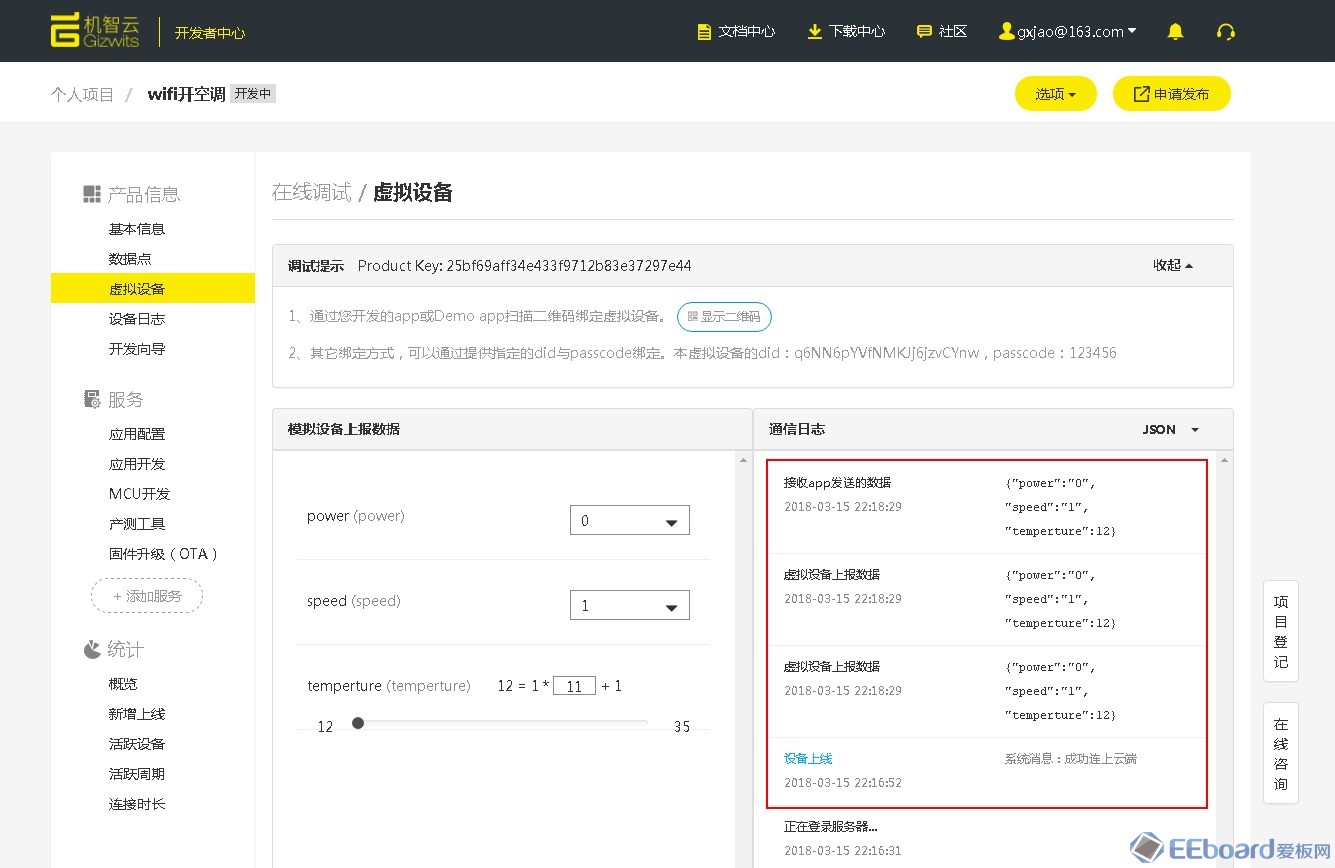Open 下载中心 in the top navigation
Image resolution: width=1335 pixels, height=868 pixels.
tap(846, 32)
